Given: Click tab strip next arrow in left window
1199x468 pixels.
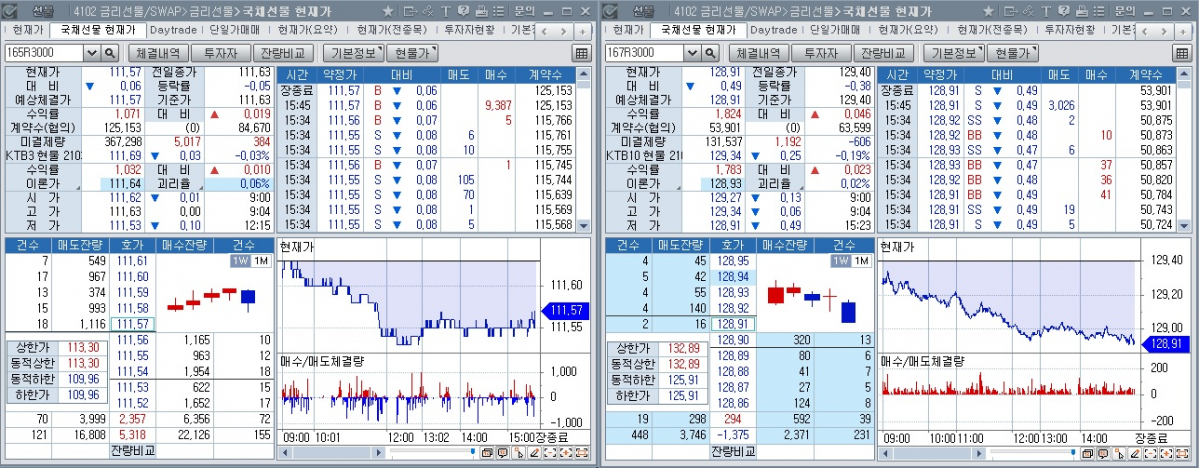Looking at the screenshot, I should tap(564, 31).
